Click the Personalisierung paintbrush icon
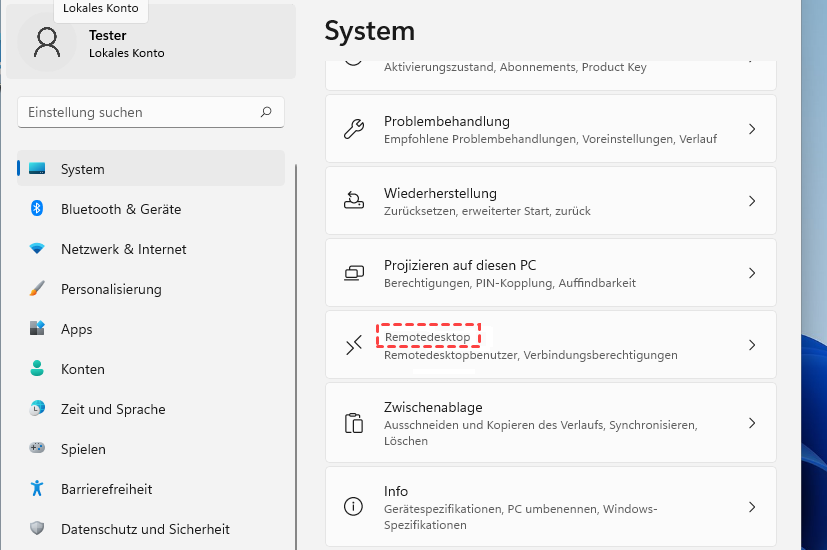The height and width of the screenshot is (550, 827). [x=37, y=289]
